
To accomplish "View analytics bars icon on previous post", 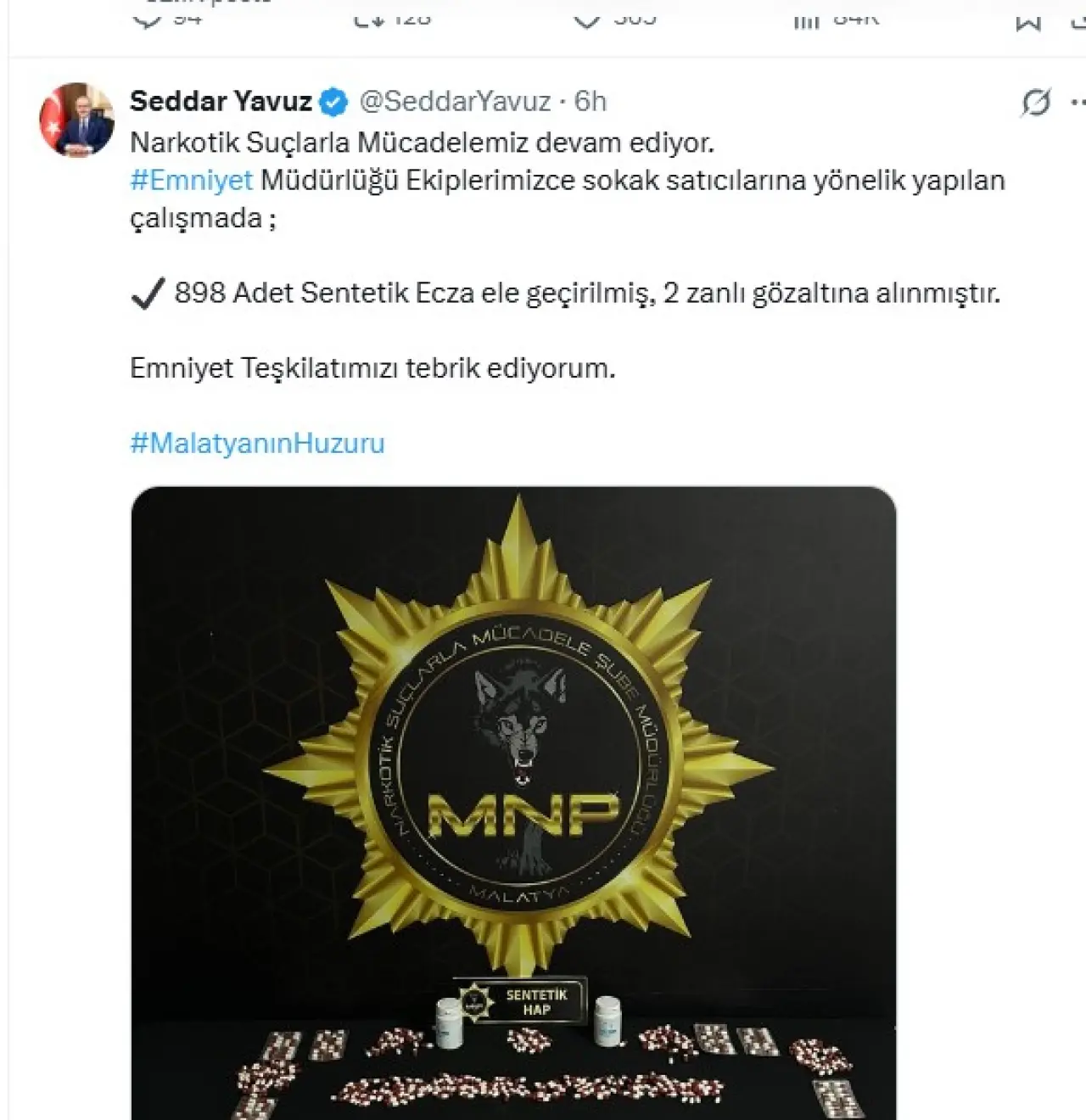I will point(806,19).
